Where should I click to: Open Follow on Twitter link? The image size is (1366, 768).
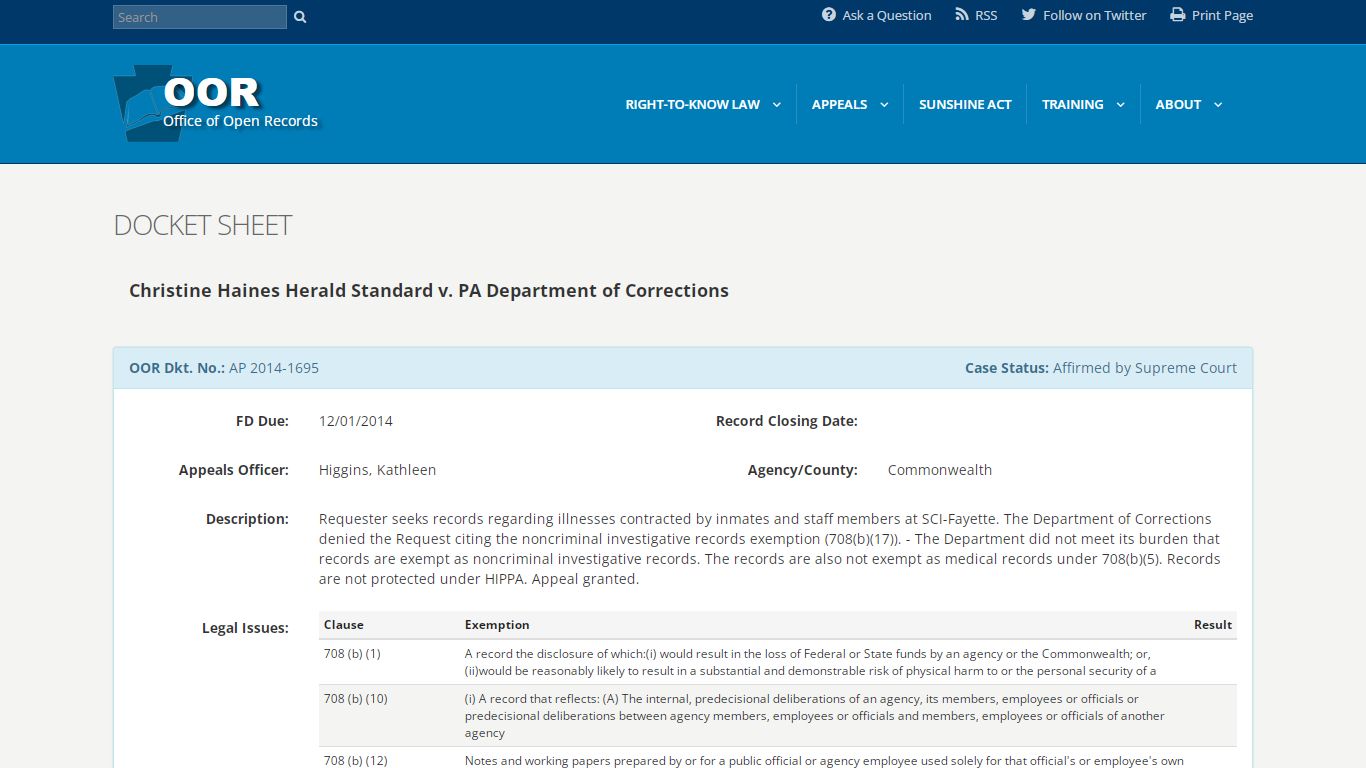click(x=1084, y=15)
